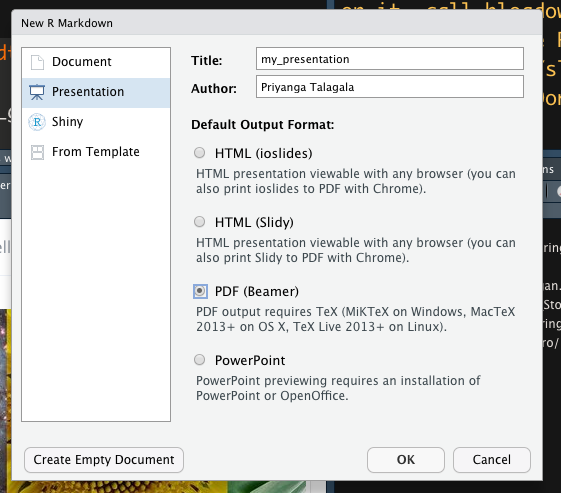The height and width of the screenshot is (493, 561).
Task: Click the HTML (ioslides) option label
Action: tap(263, 153)
